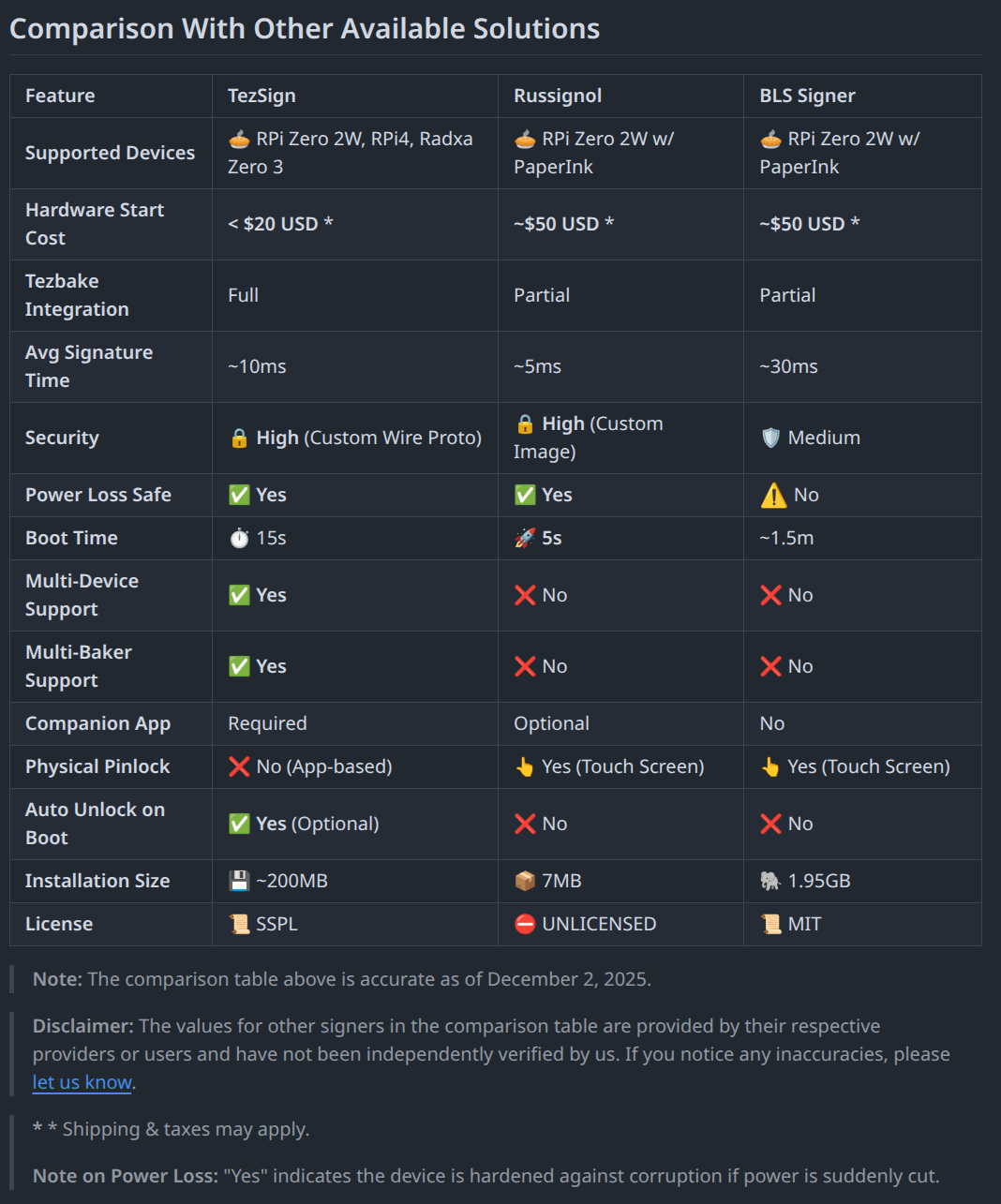
Task: Click the warning triangle in Power Loss Safe row
Action: (x=773, y=495)
